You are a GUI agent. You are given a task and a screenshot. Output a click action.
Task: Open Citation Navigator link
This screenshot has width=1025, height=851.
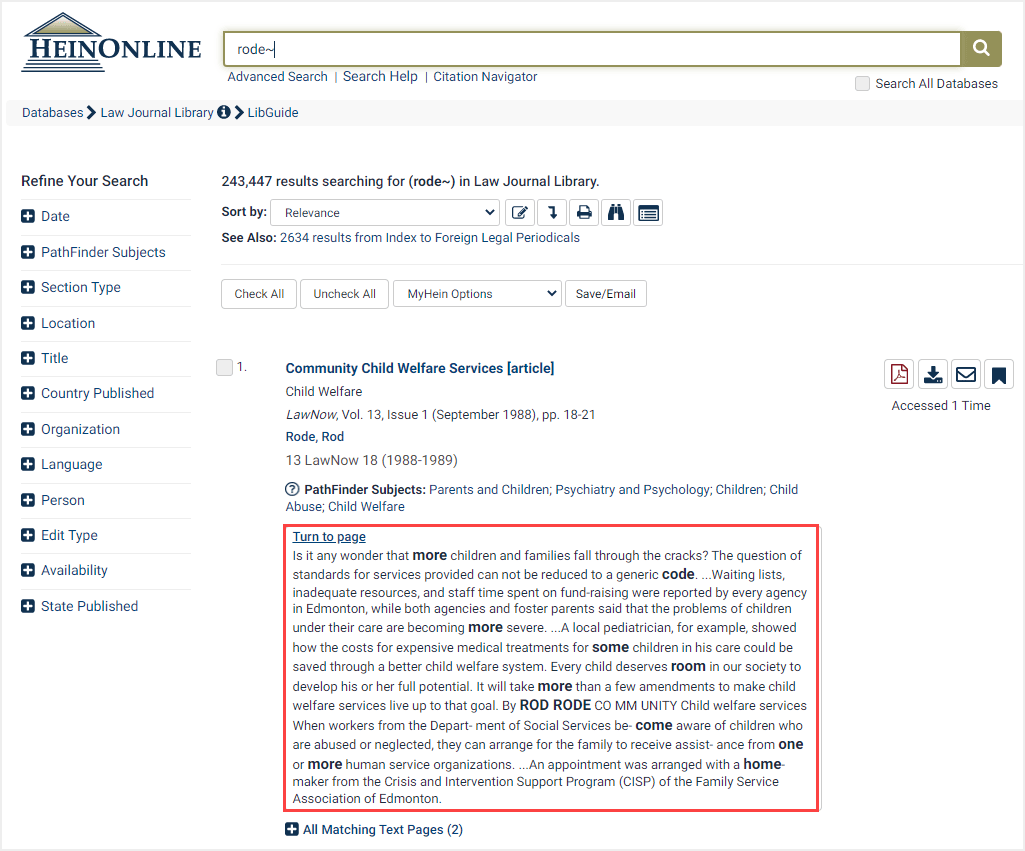[x=485, y=76]
